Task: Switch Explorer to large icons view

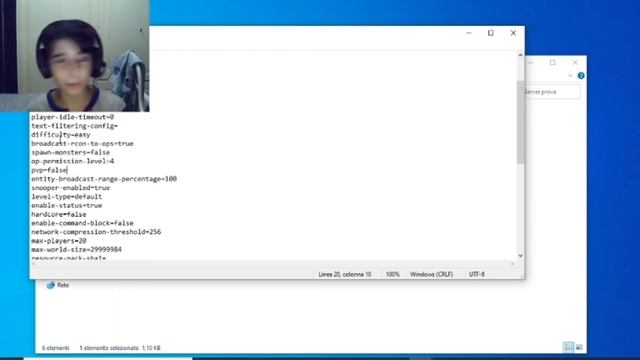Action: 579,347
